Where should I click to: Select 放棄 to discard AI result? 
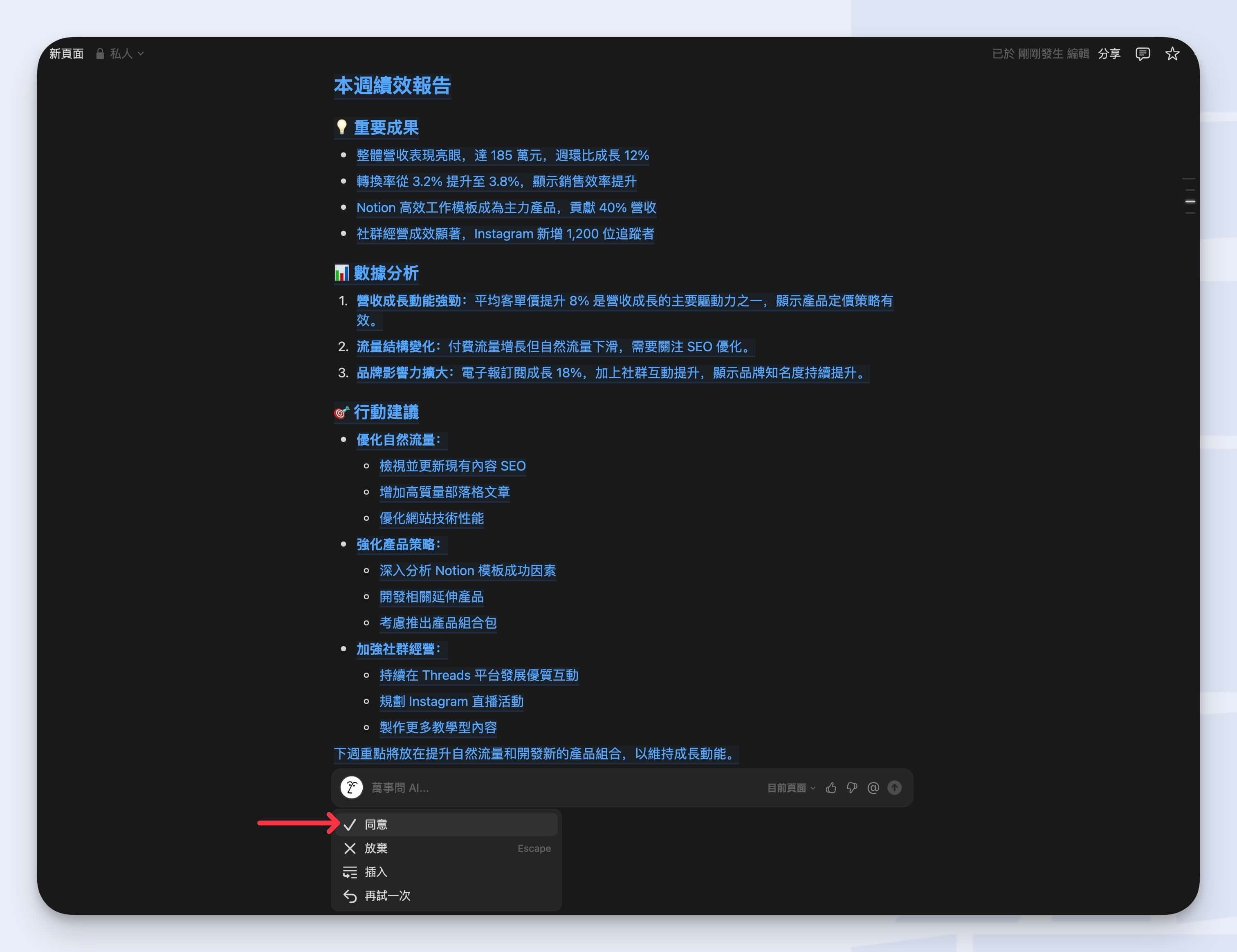click(446, 848)
